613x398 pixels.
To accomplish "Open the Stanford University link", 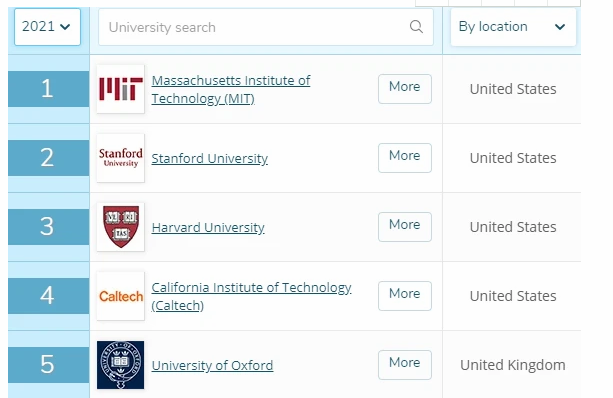I will (210, 158).
